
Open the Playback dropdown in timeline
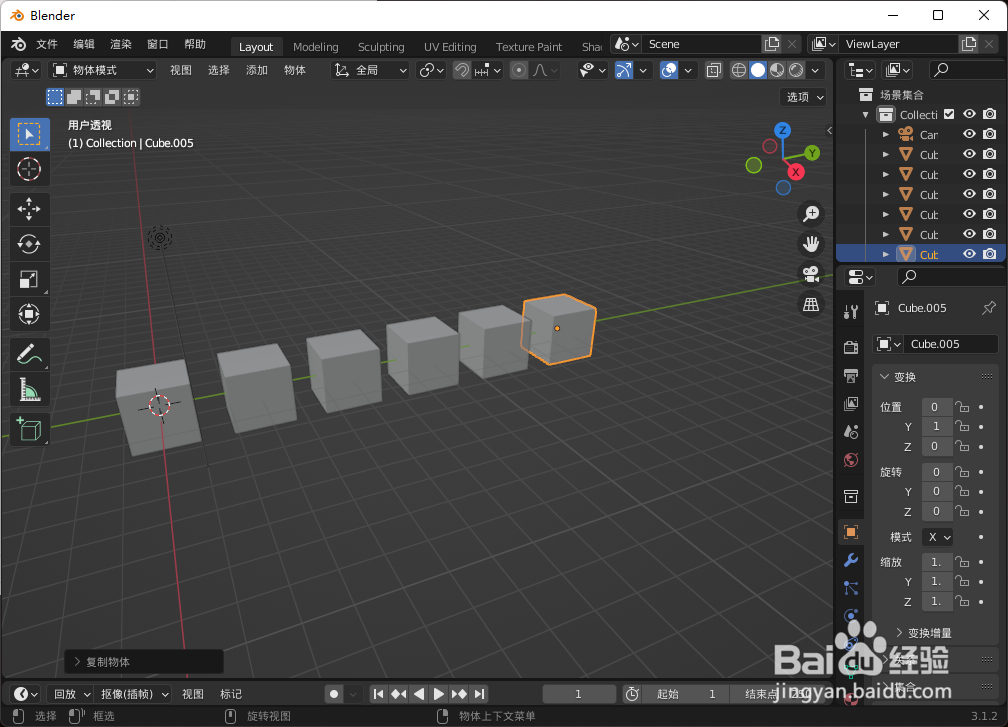coord(71,694)
